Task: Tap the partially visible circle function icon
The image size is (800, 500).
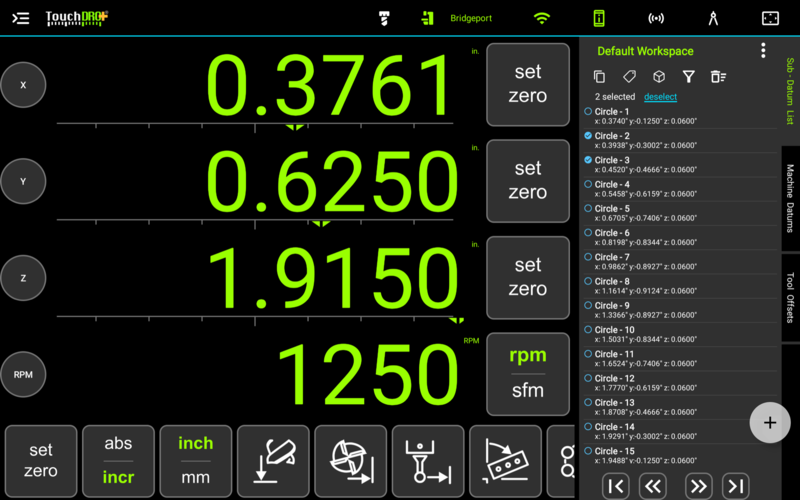Action: coord(563,461)
